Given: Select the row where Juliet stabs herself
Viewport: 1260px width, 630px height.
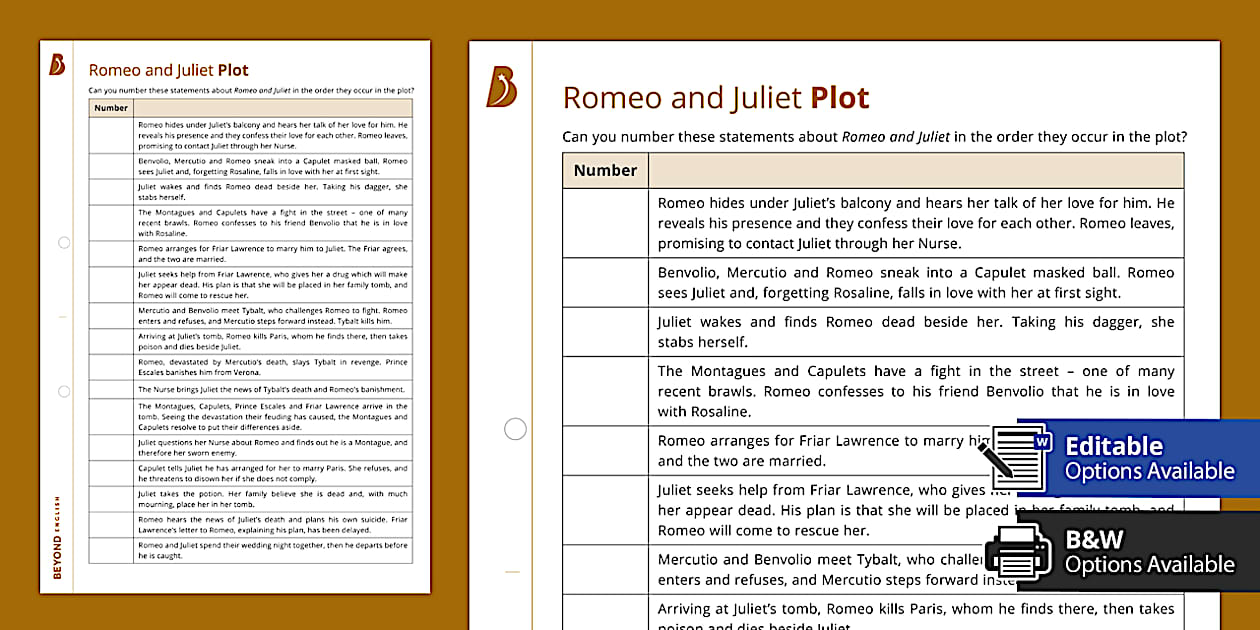Looking at the screenshot, I should (x=915, y=331).
